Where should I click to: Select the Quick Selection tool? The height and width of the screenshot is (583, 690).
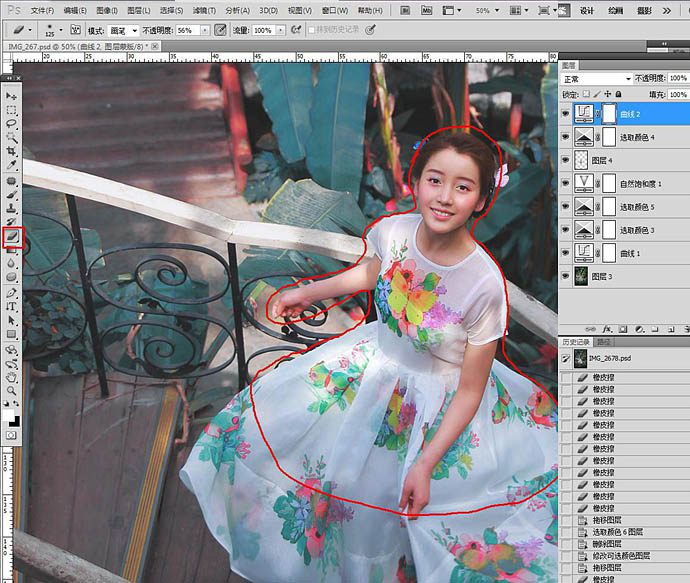(x=11, y=137)
